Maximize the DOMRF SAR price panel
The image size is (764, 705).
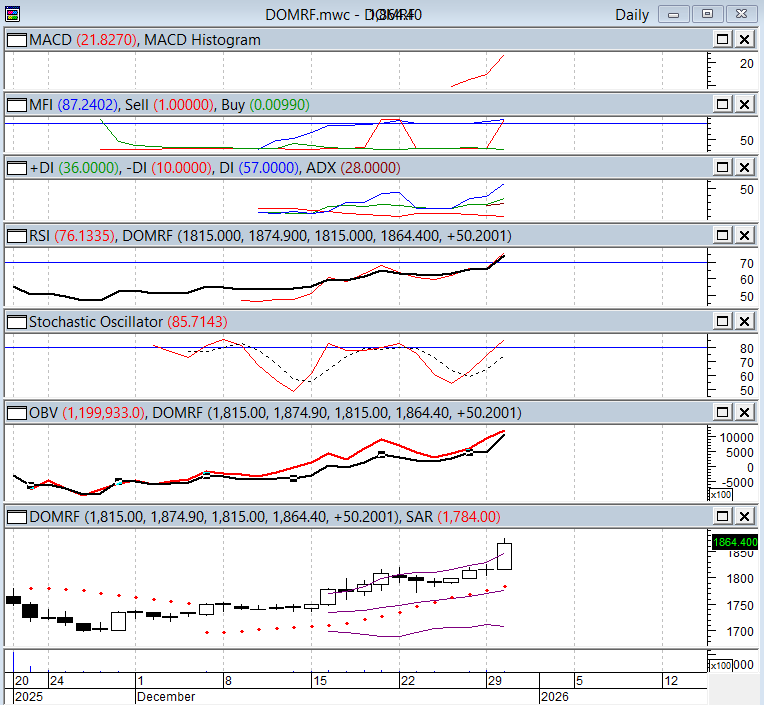[722, 516]
